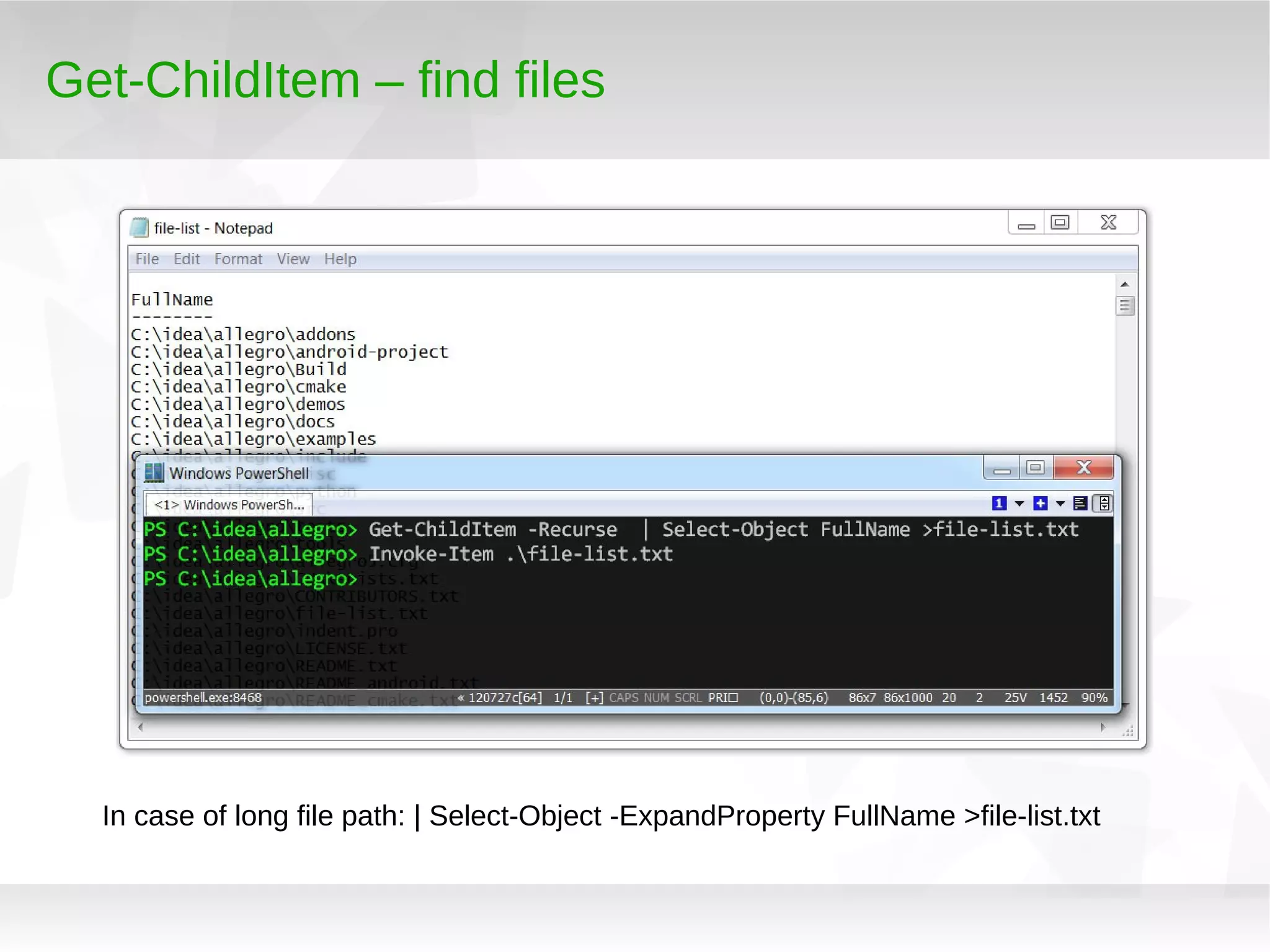
Task: Close the Windows PowerShell window
Action: click(x=1083, y=468)
